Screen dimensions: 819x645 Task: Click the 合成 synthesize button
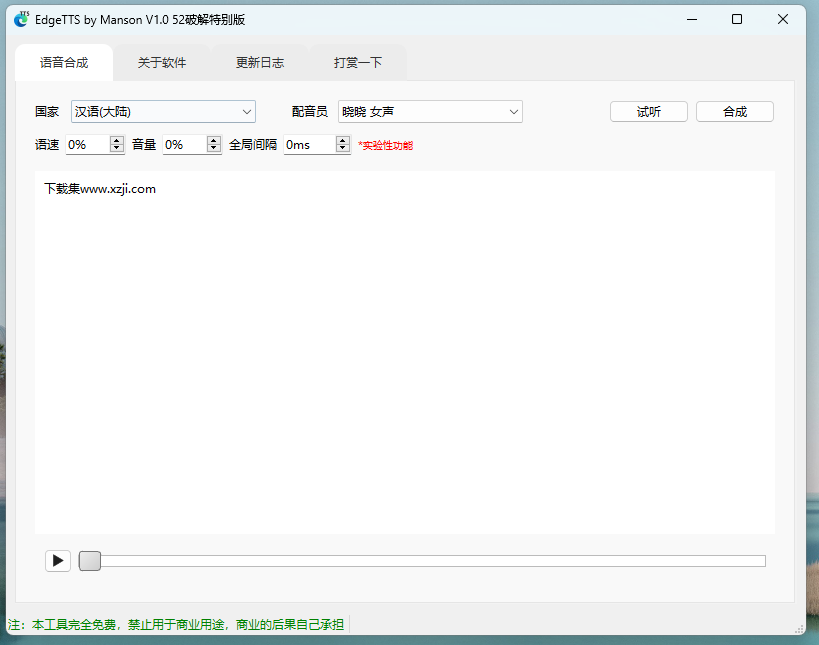pos(735,112)
